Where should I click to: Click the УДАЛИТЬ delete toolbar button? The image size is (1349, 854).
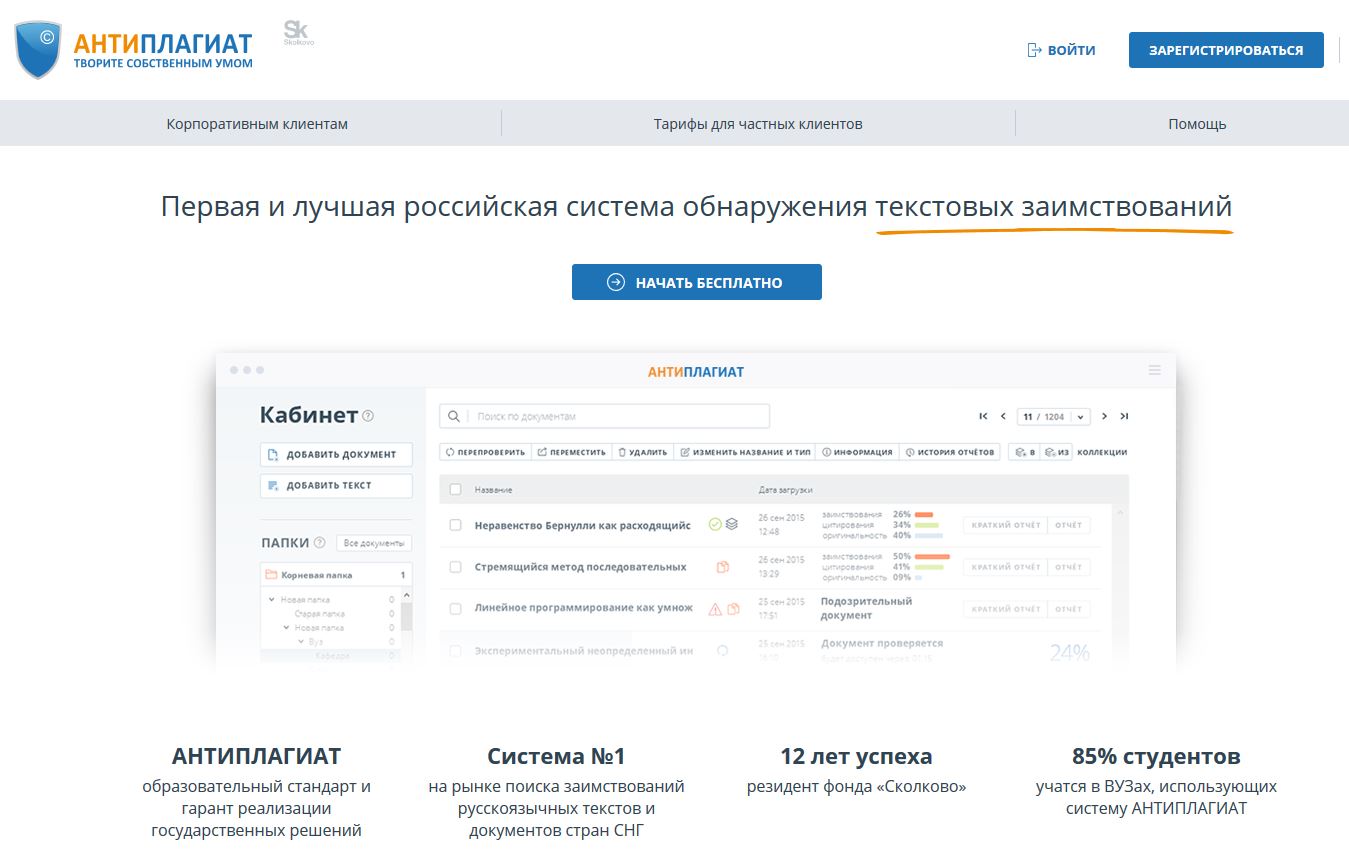click(642, 452)
